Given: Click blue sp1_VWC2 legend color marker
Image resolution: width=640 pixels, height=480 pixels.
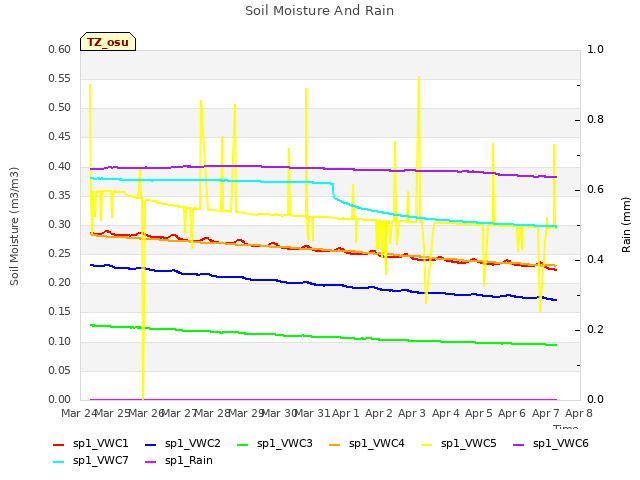Looking at the screenshot, I should (x=151, y=445).
